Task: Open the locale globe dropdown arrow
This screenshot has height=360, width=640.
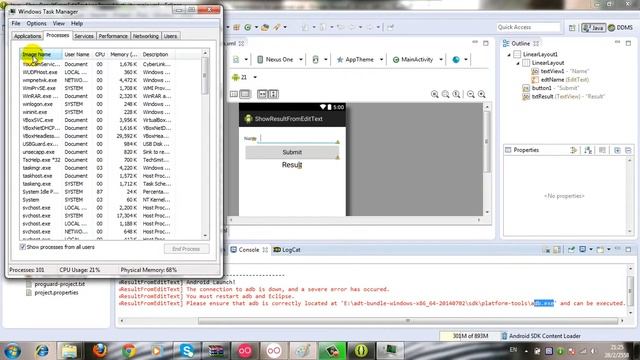Action: (x=466, y=60)
